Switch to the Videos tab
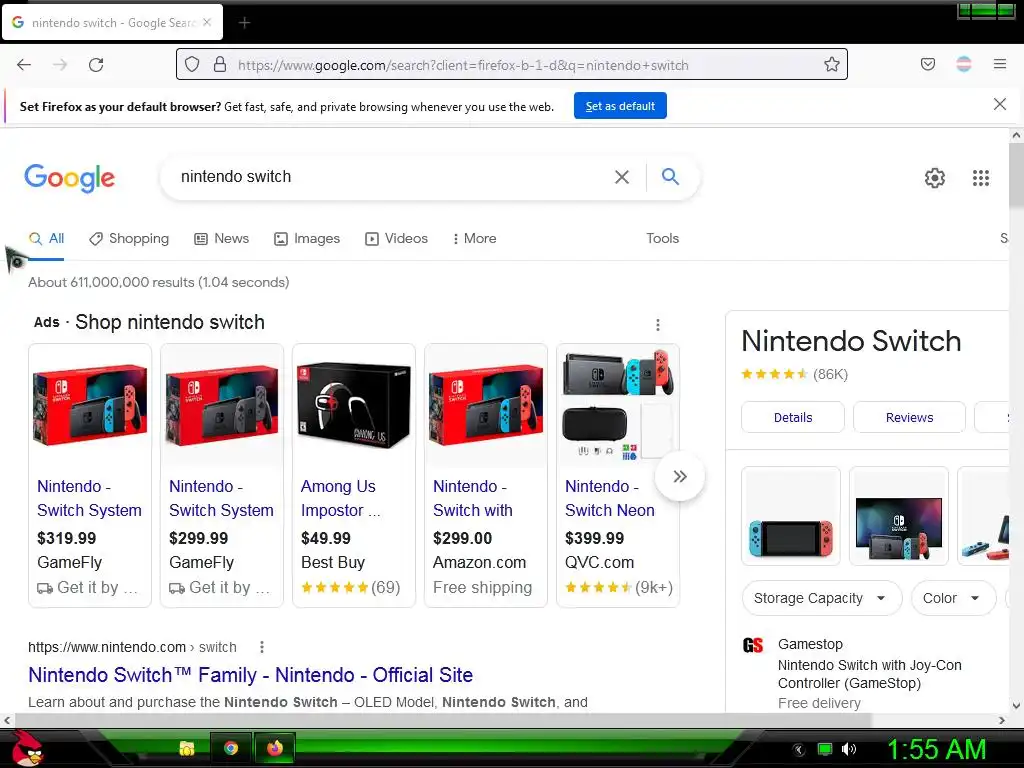 point(396,238)
